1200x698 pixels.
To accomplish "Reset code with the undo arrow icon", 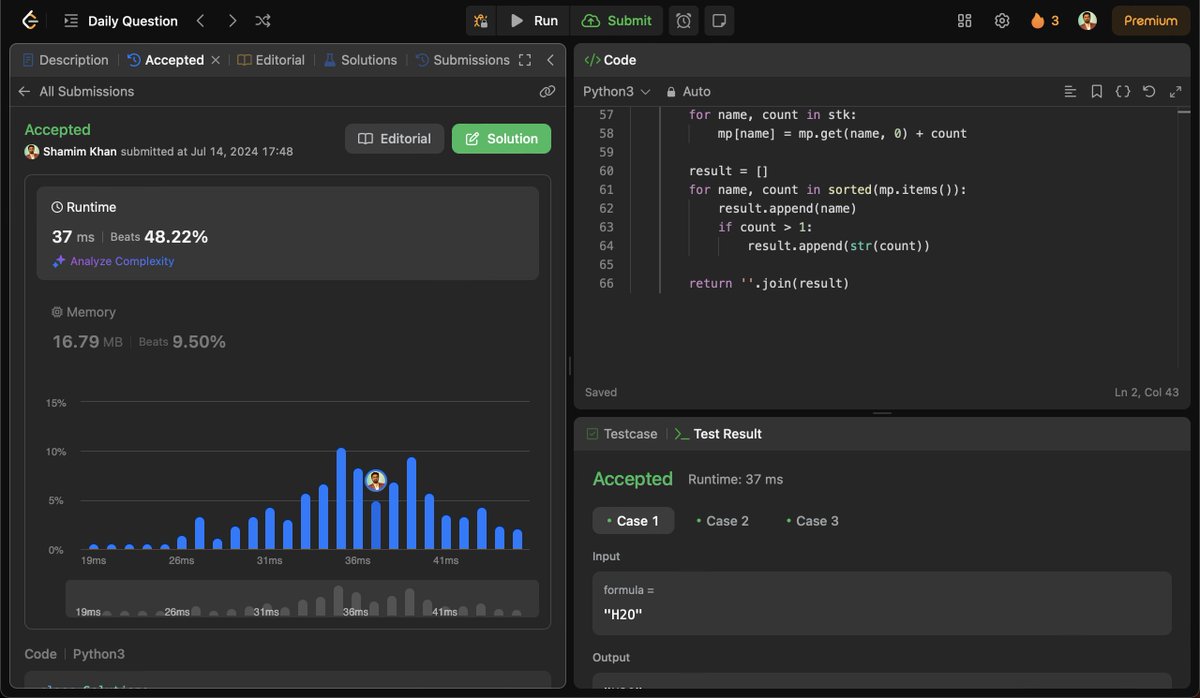I will 1149,91.
